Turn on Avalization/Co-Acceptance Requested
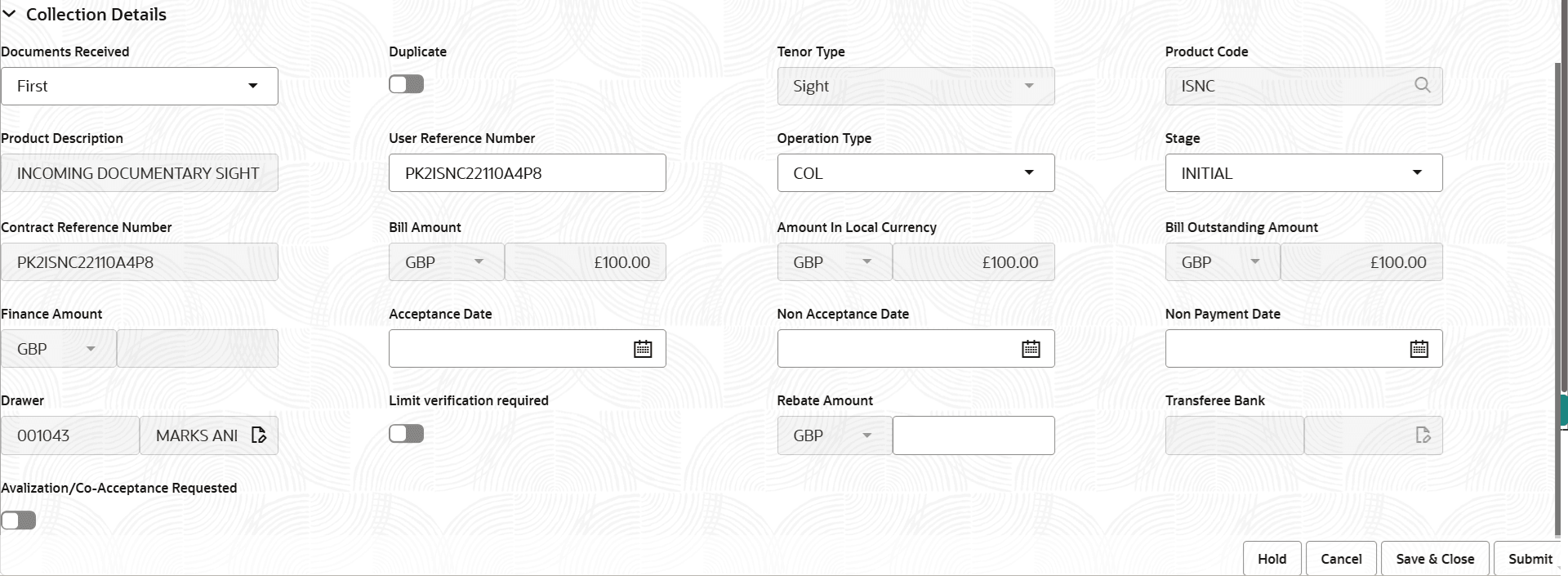This screenshot has width=1568, height=576. (x=18, y=520)
